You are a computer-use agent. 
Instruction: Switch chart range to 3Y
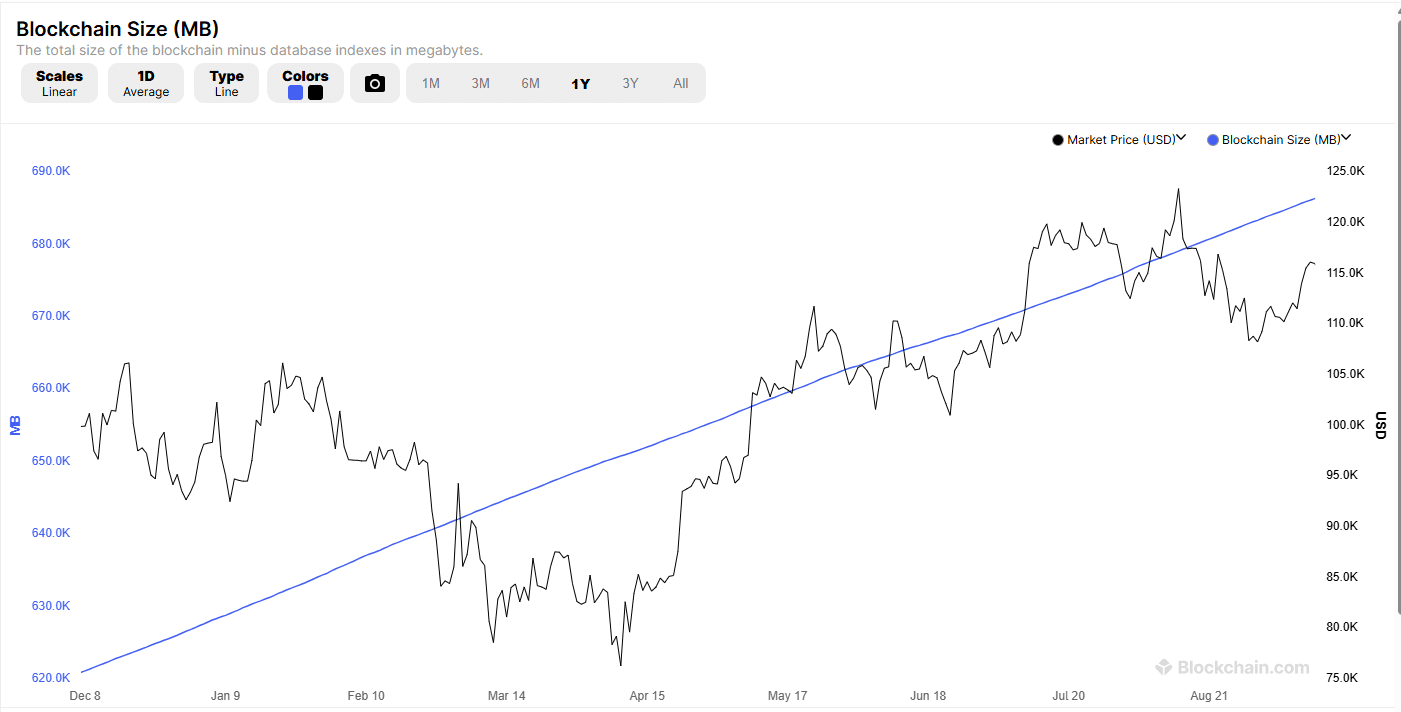coord(630,83)
